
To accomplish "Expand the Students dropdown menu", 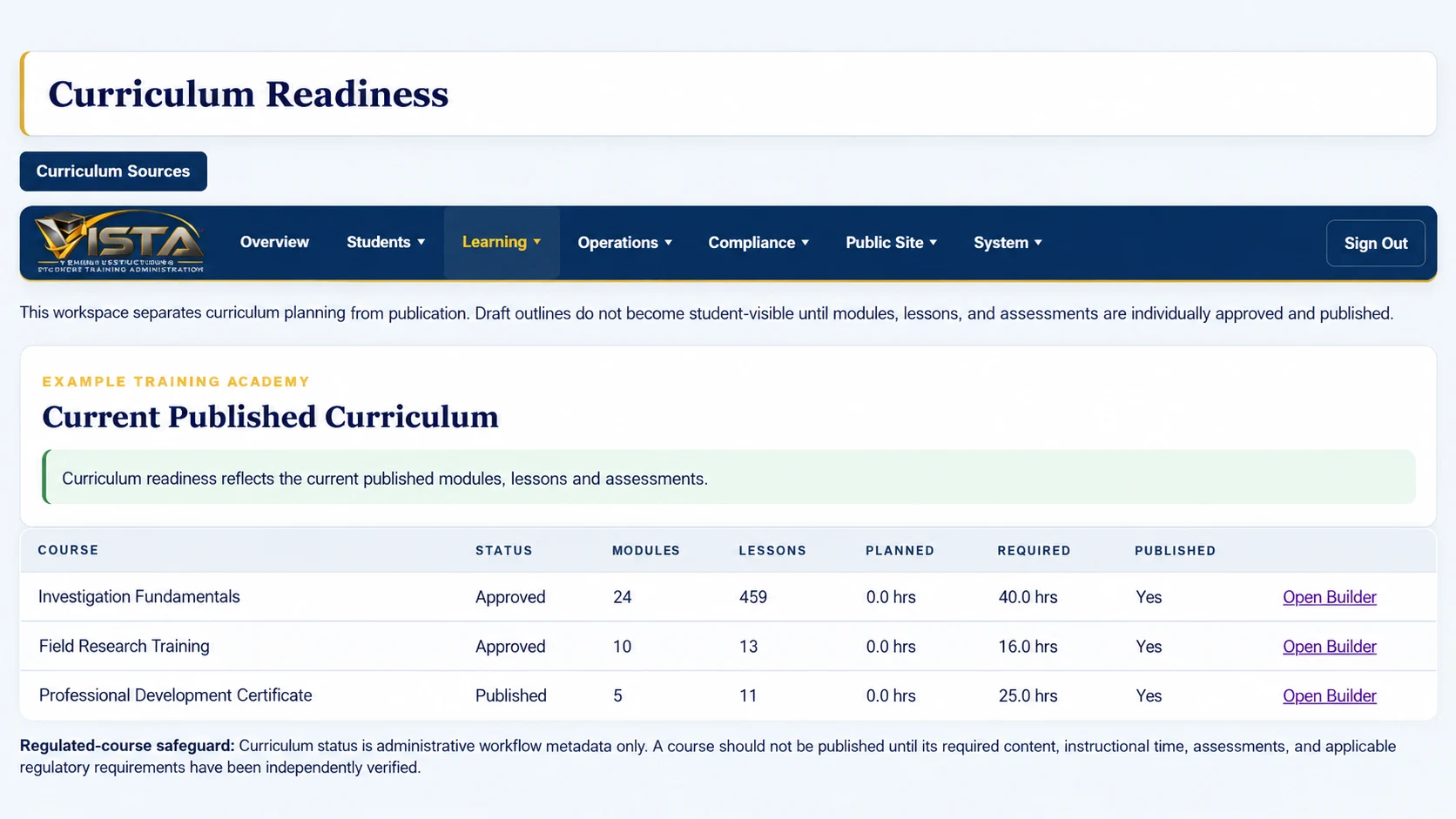I will coord(386,242).
